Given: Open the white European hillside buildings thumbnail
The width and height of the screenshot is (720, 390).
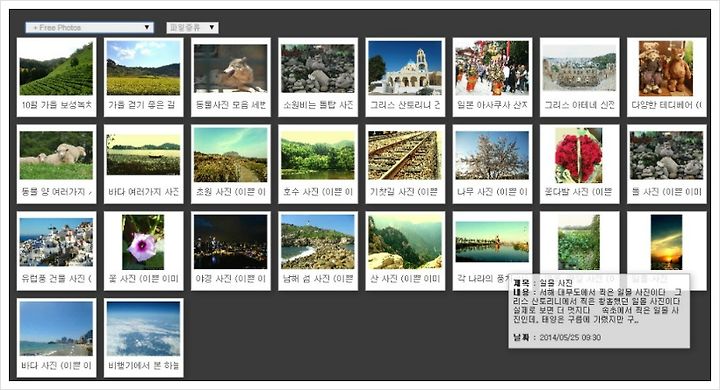Looking at the screenshot, I should [x=56, y=242].
